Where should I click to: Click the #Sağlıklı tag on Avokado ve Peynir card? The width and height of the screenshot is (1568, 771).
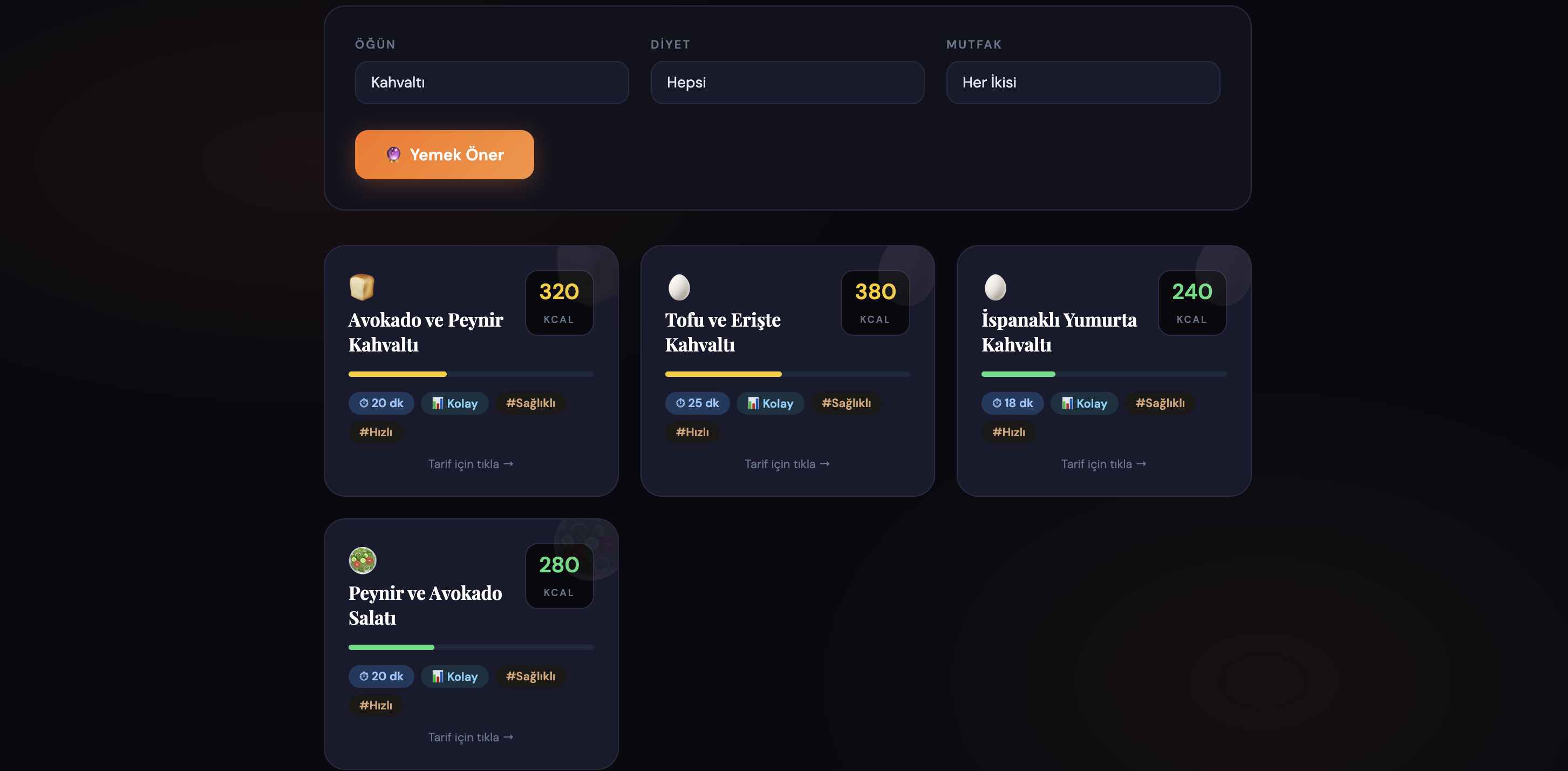(x=530, y=403)
